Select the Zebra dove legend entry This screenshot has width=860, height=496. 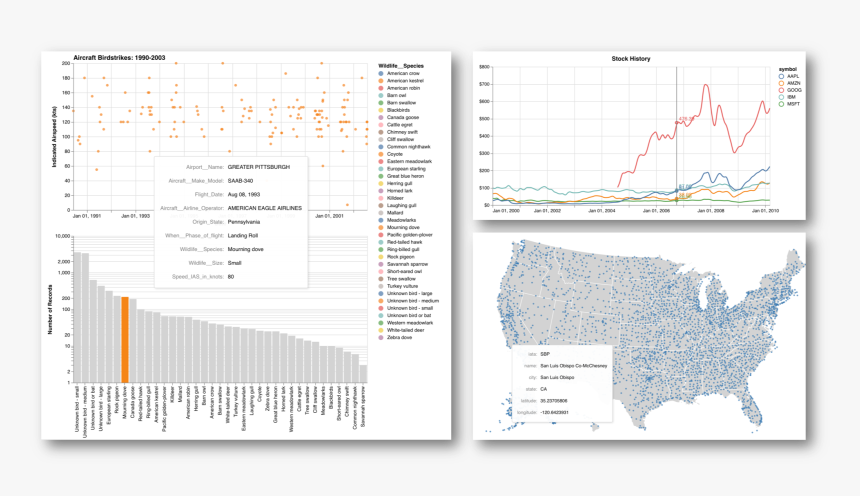point(400,337)
